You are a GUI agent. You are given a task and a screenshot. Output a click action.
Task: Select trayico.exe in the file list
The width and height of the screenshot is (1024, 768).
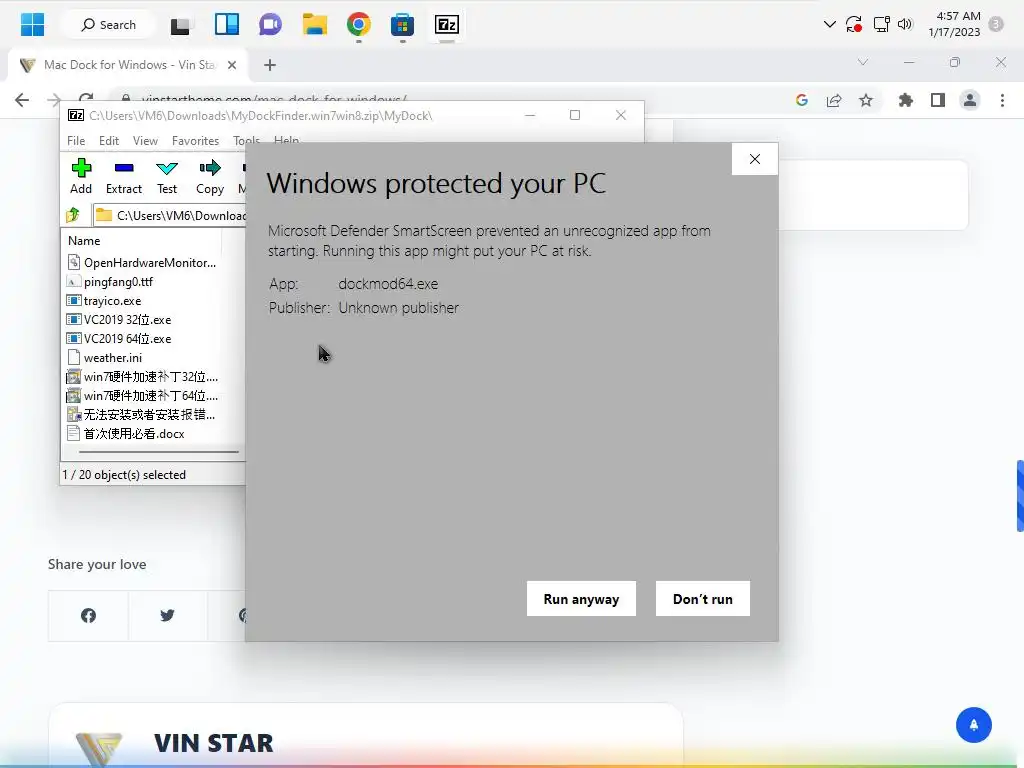click(104, 300)
